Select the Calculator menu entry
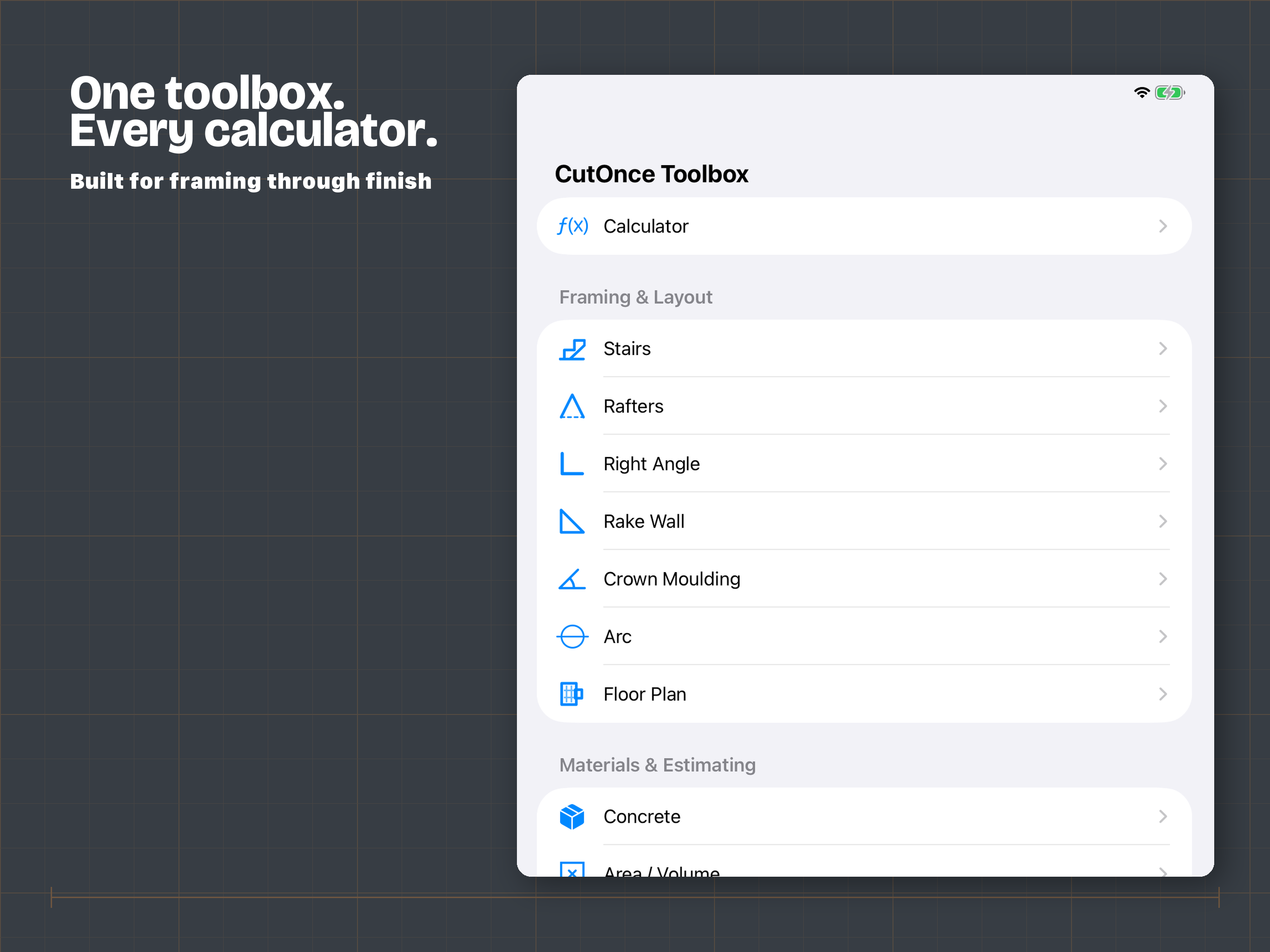 pos(864,226)
